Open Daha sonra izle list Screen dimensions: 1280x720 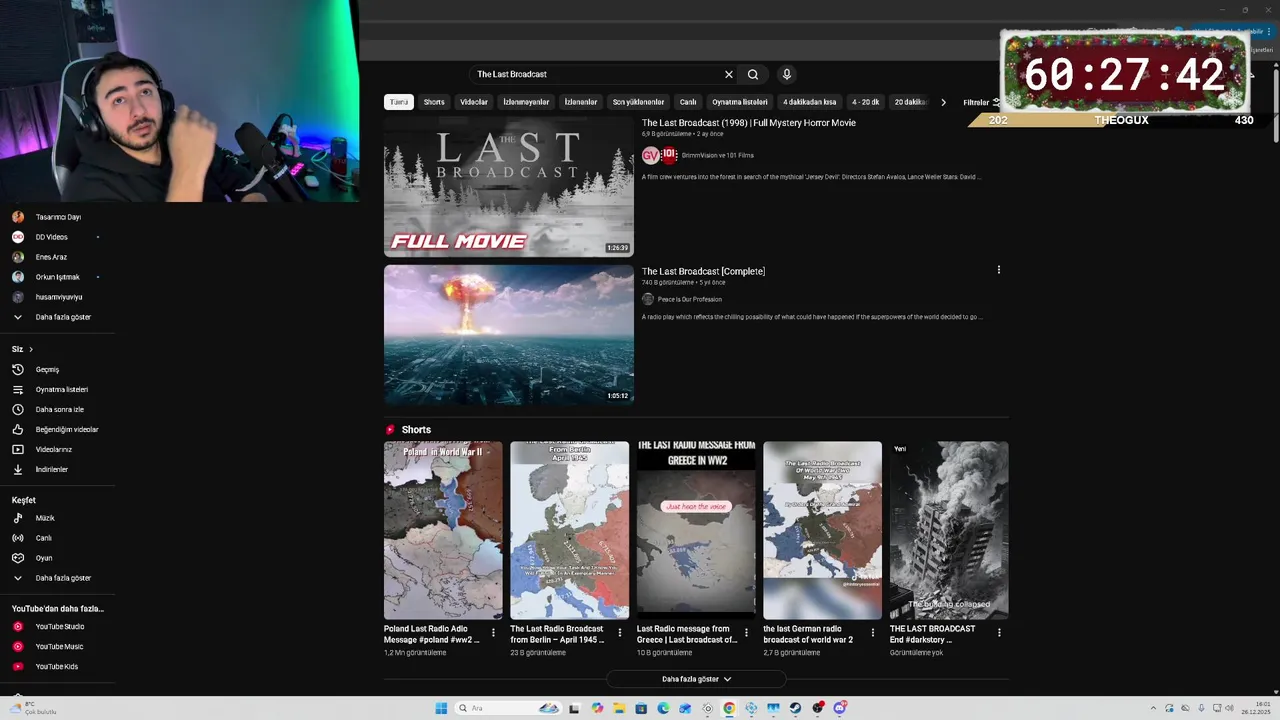[x=58, y=409]
